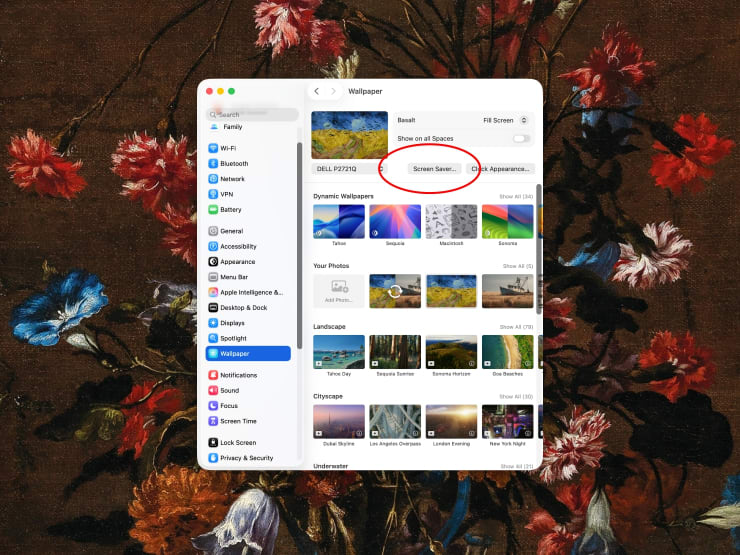Click the Search field in sidebar
Viewport: 740px width, 555px height.
tap(252, 114)
